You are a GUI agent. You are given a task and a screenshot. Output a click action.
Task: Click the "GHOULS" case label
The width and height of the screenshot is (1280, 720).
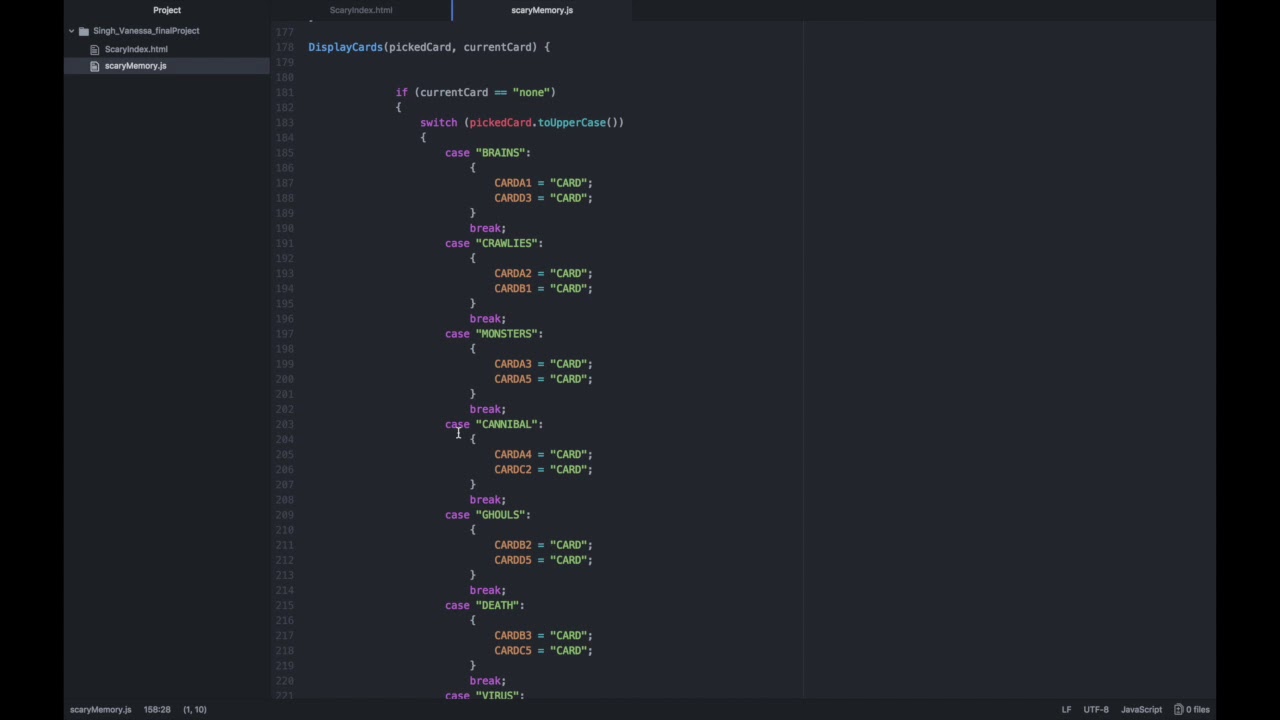(x=500, y=515)
